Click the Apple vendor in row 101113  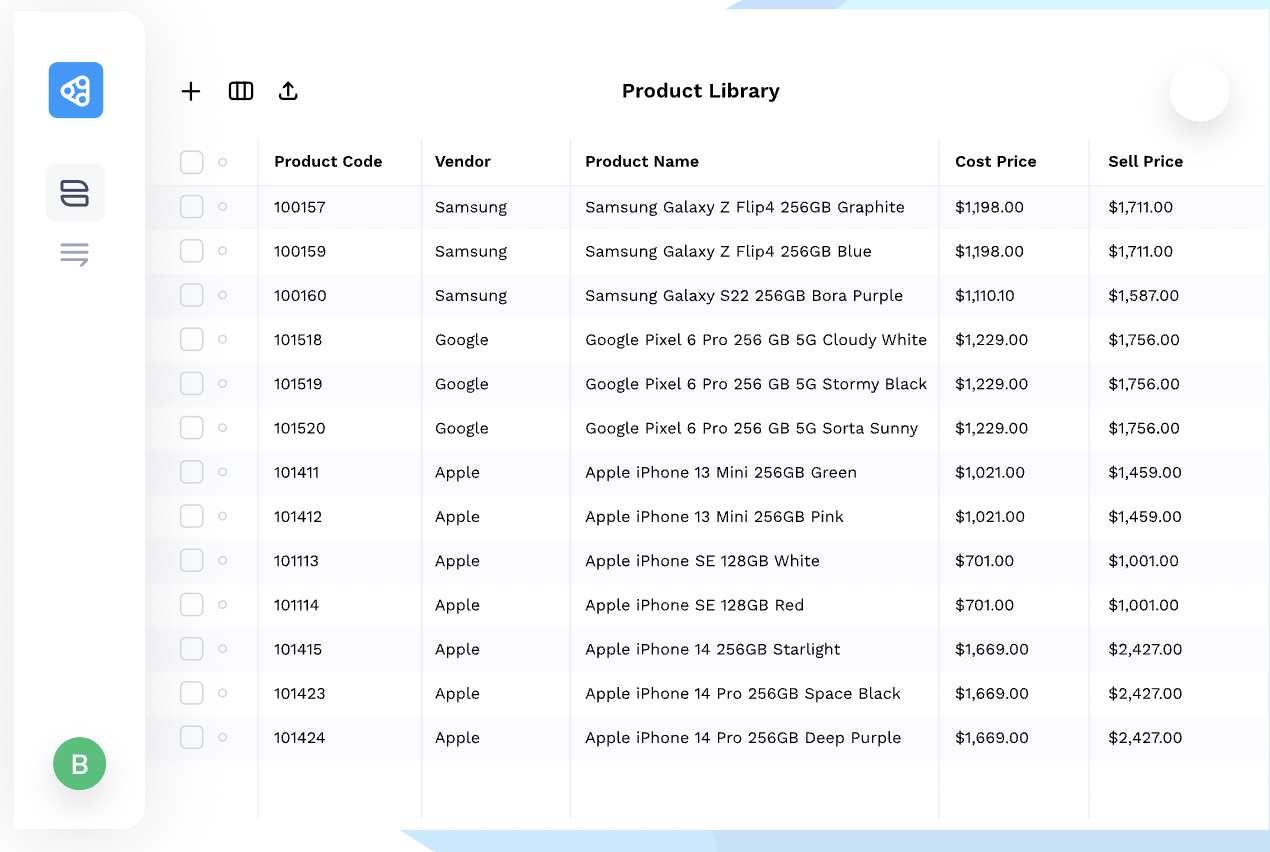coord(457,560)
